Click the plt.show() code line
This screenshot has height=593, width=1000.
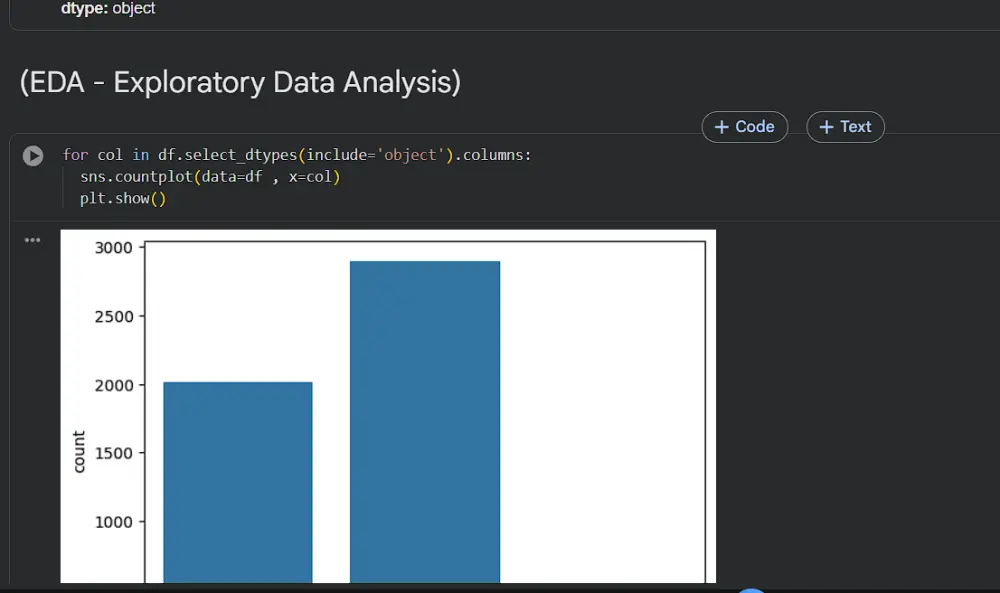[x=122, y=198]
